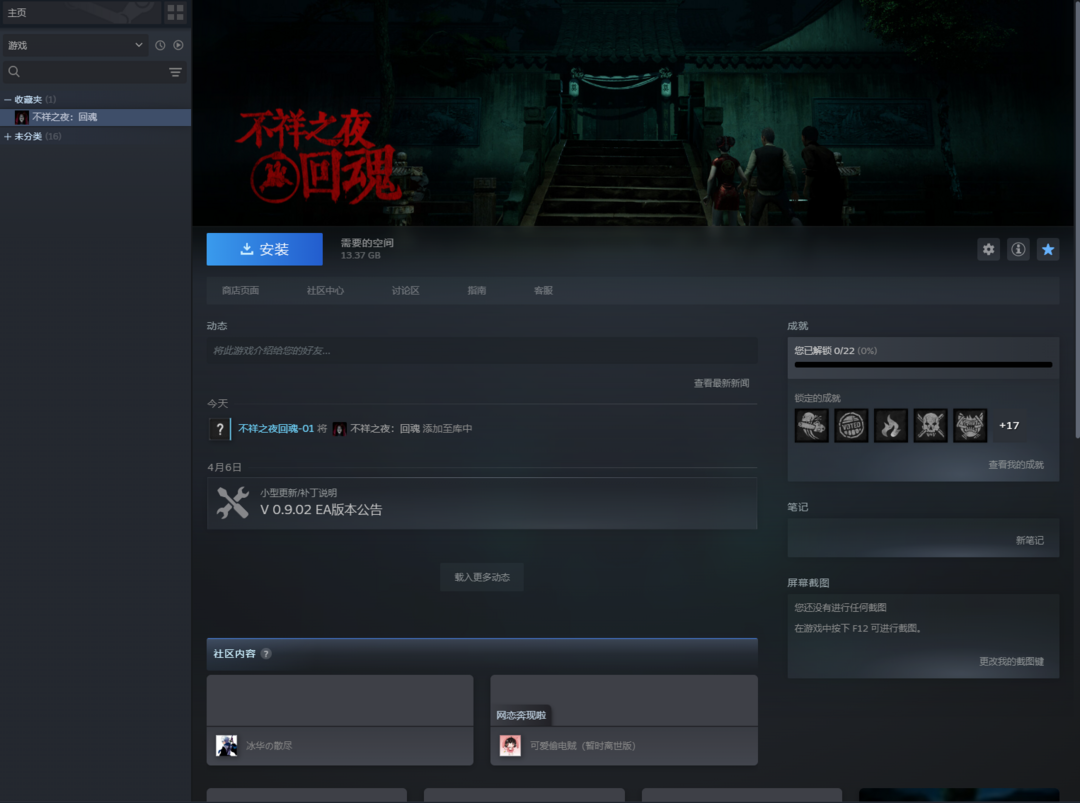Open user link 不祥之夜回魂-01

point(276,429)
